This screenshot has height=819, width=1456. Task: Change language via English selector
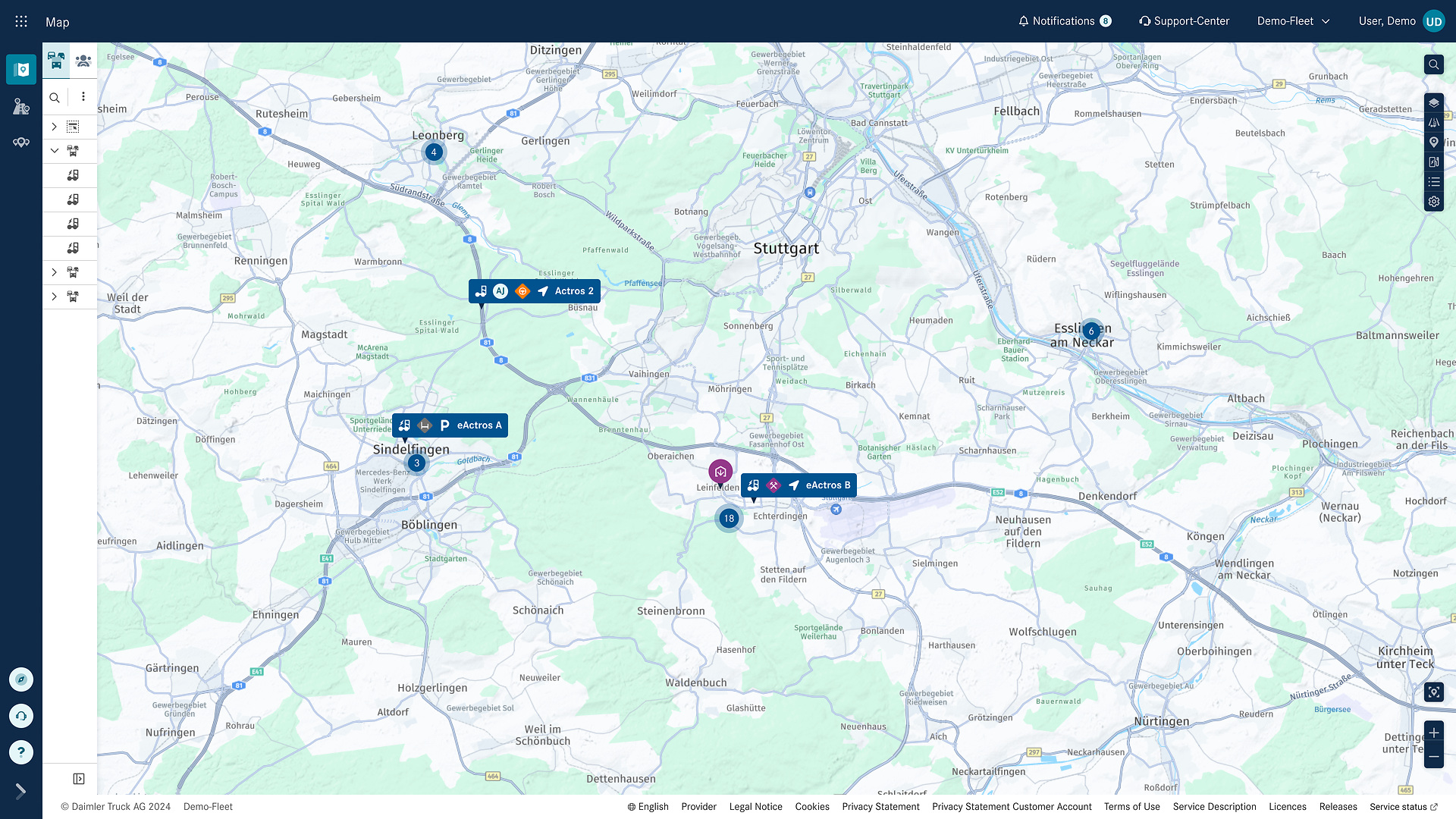(x=648, y=807)
